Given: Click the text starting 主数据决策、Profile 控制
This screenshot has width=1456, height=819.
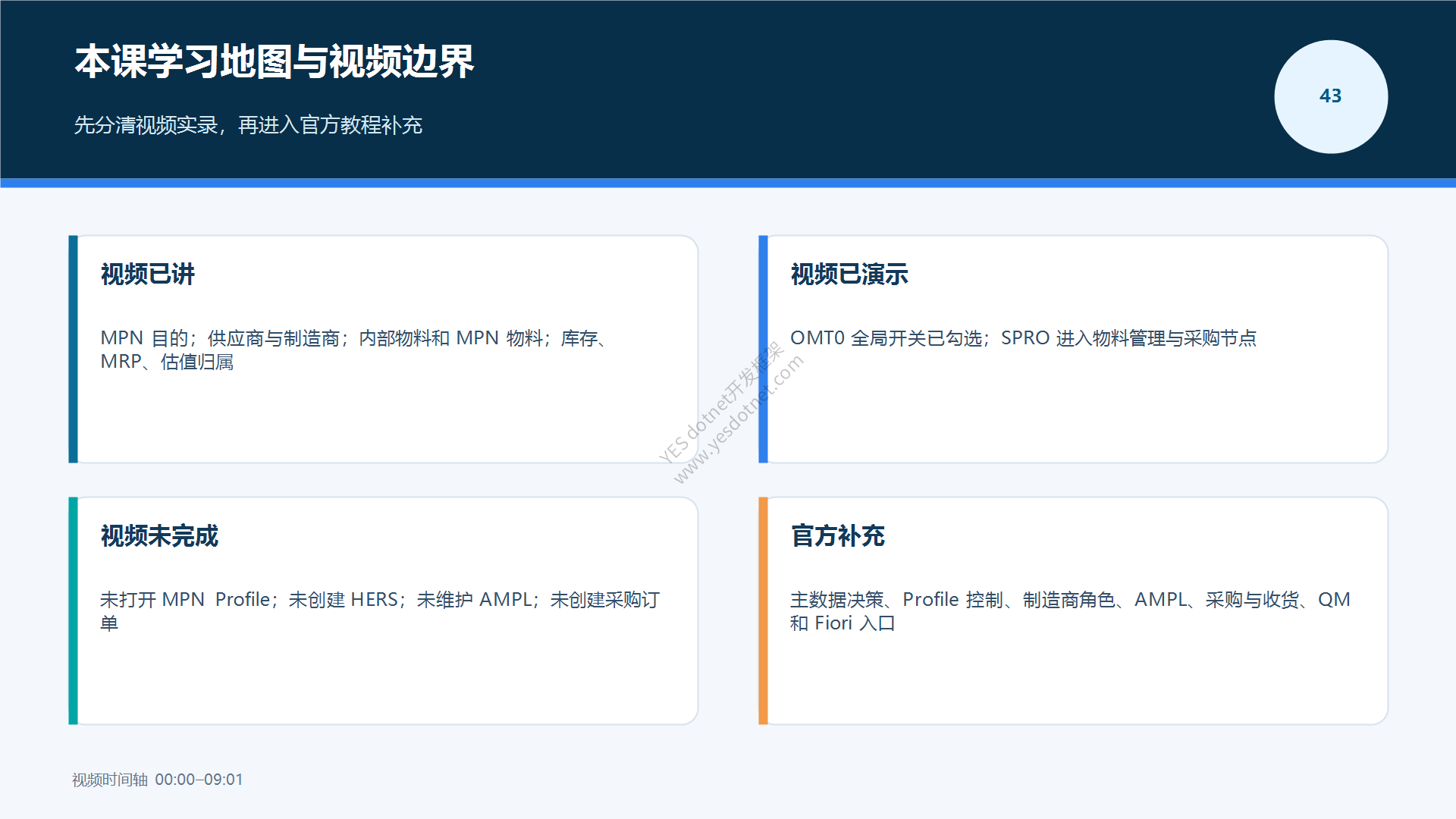Looking at the screenshot, I should (1070, 611).
